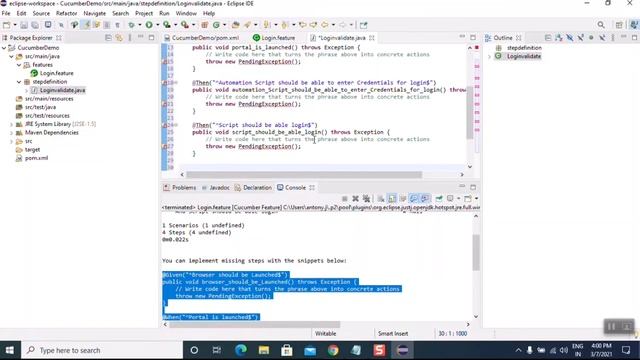Expand Maven Dependencies node

pos(11,133)
